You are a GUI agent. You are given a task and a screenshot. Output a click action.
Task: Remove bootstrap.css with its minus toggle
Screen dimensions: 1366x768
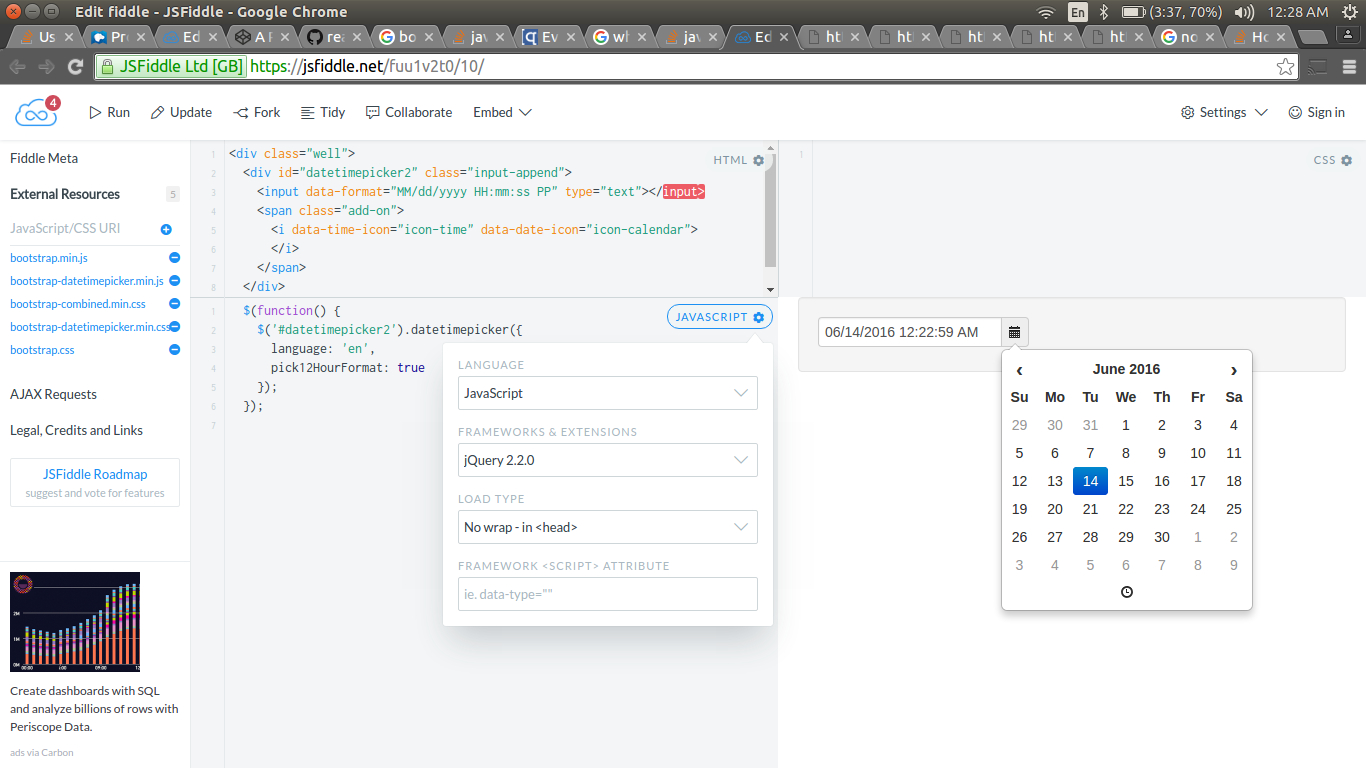[x=174, y=349]
